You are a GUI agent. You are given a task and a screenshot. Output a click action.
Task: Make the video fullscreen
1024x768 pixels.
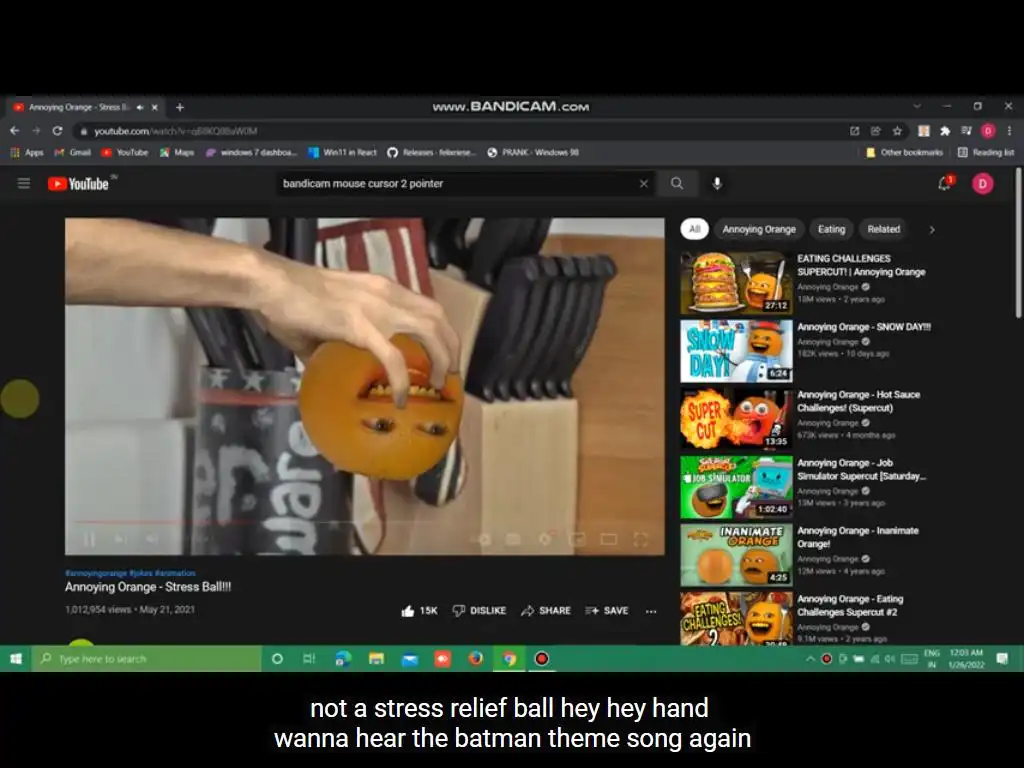click(x=641, y=539)
